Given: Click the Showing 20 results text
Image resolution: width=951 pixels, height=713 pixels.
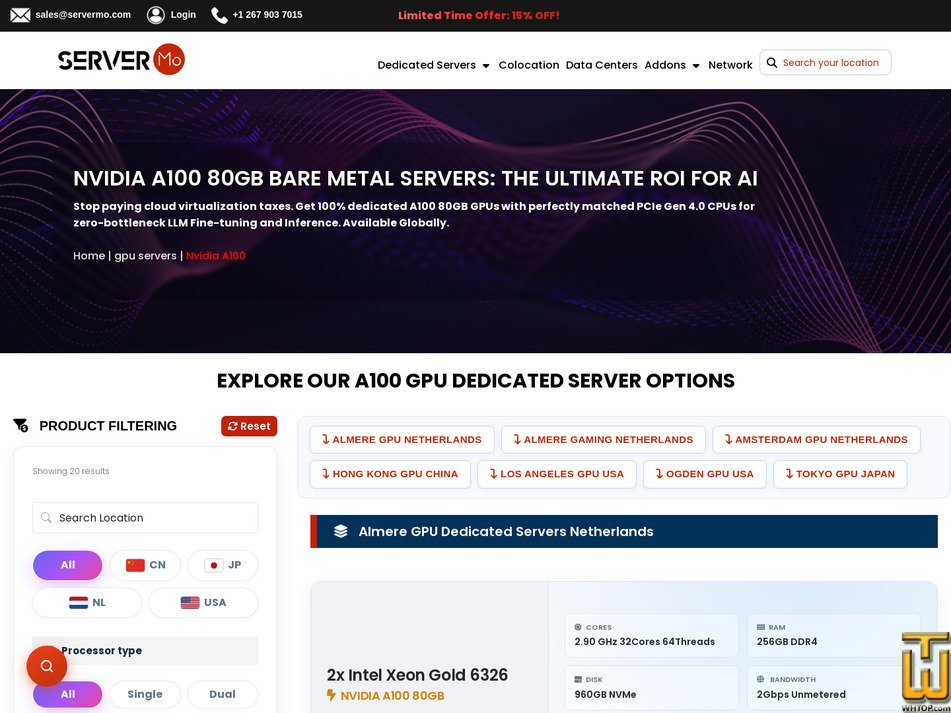Looking at the screenshot, I should pos(71,471).
